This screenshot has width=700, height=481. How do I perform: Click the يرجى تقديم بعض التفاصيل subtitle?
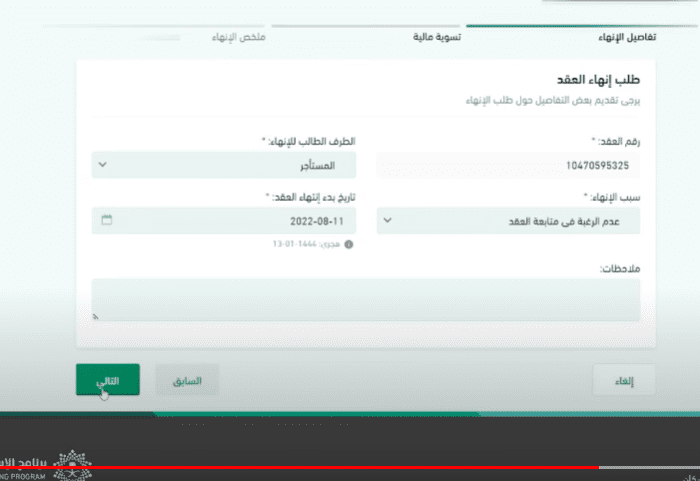(553, 100)
